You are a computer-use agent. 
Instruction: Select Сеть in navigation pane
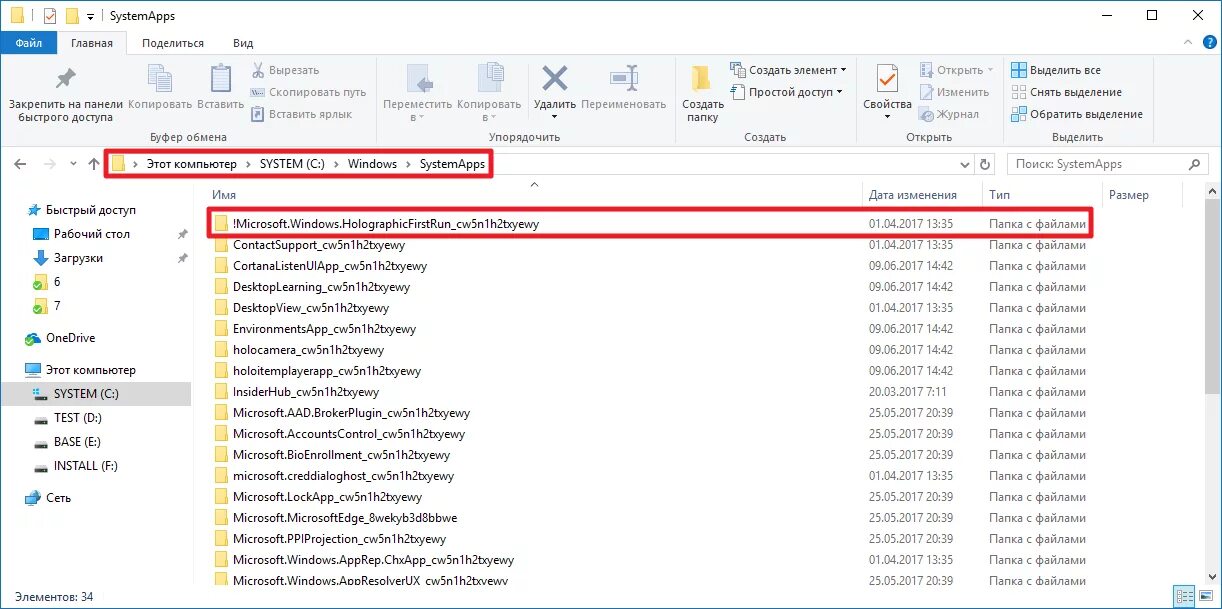coord(59,498)
